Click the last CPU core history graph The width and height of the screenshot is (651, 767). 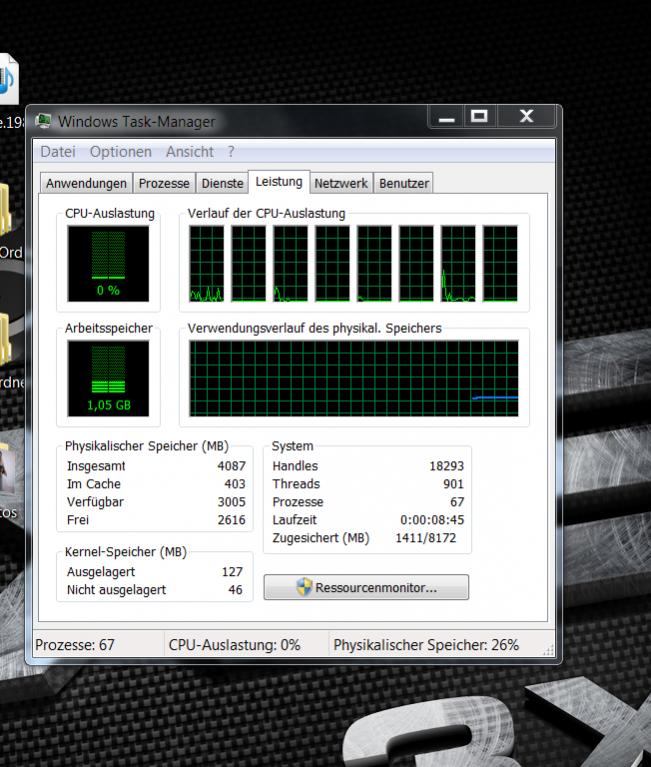click(500, 264)
